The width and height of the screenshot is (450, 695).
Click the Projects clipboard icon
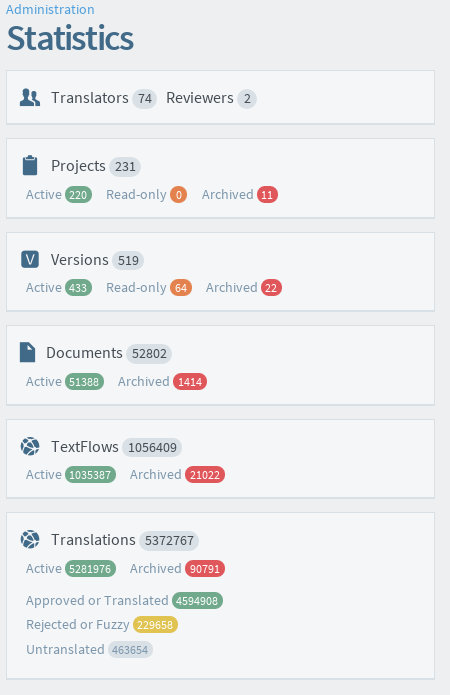(30, 165)
